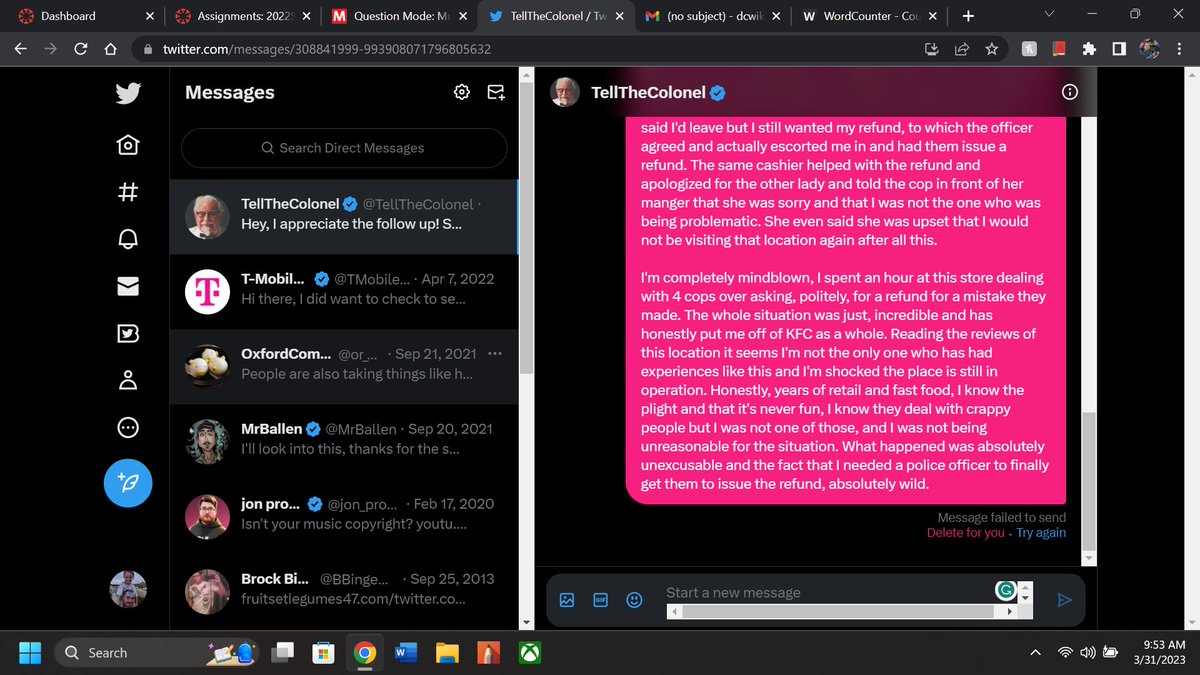Viewport: 1200px width, 675px height.
Task: Open the T-Mobile conversation
Action: tap(344, 291)
